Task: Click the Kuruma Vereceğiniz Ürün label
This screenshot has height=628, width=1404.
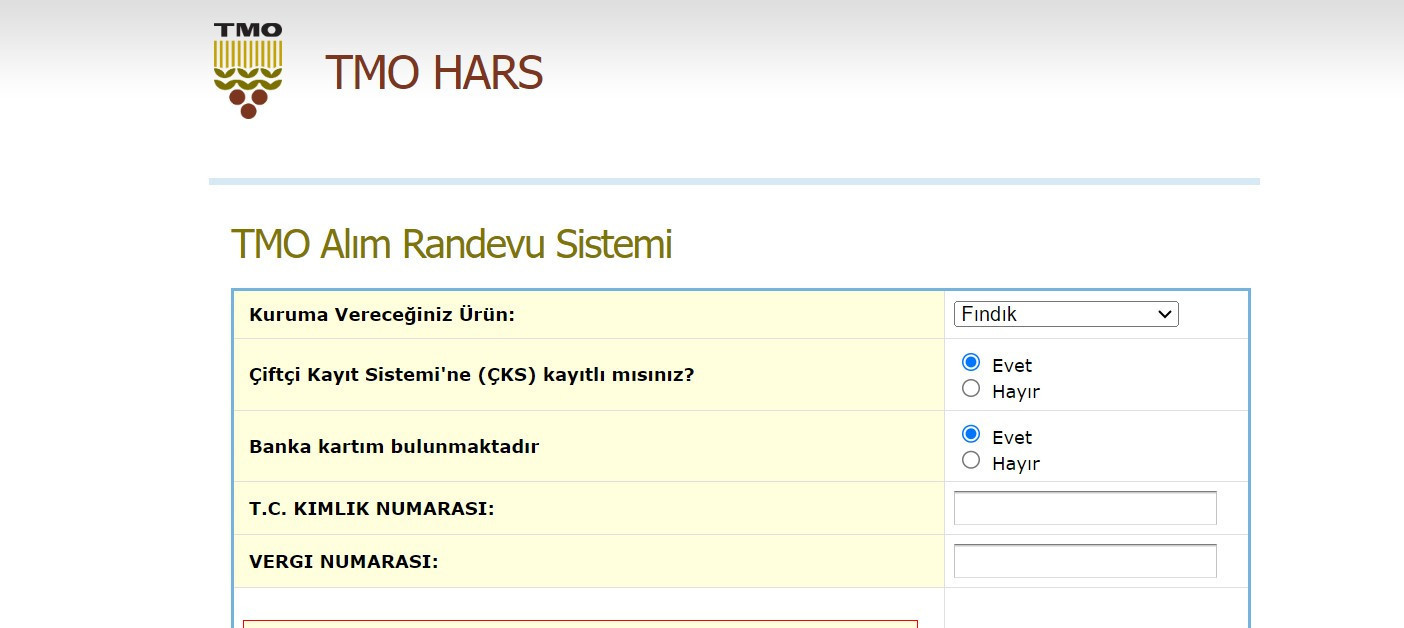Action: click(x=381, y=315)
